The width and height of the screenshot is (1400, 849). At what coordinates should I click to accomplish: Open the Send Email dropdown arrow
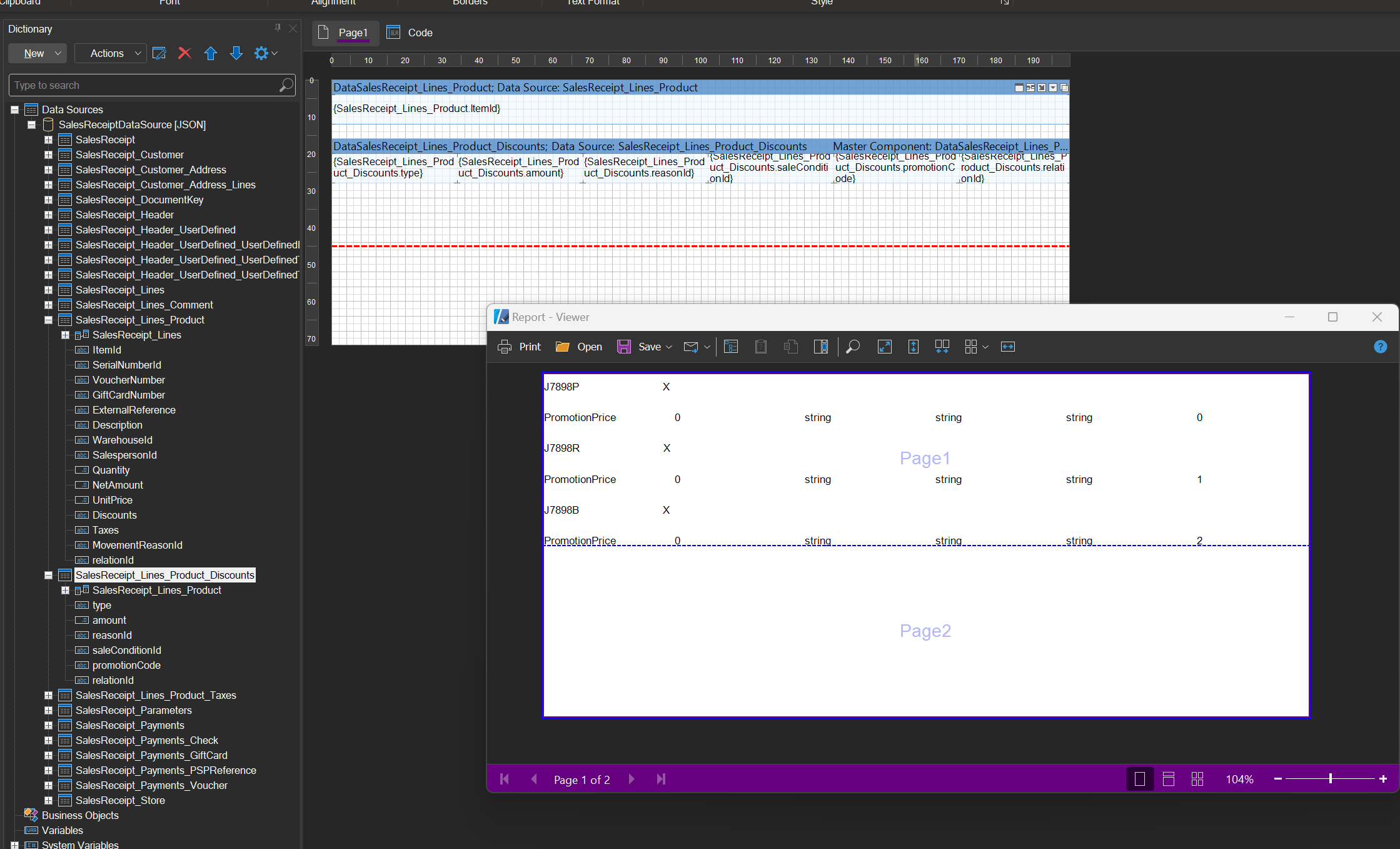(x=707, y=347)
